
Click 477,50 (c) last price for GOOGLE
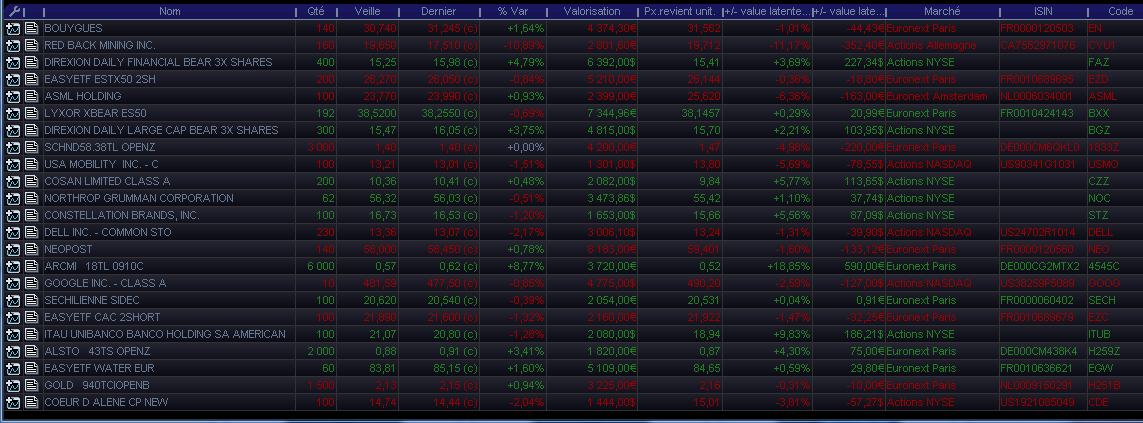click(450, 283)
